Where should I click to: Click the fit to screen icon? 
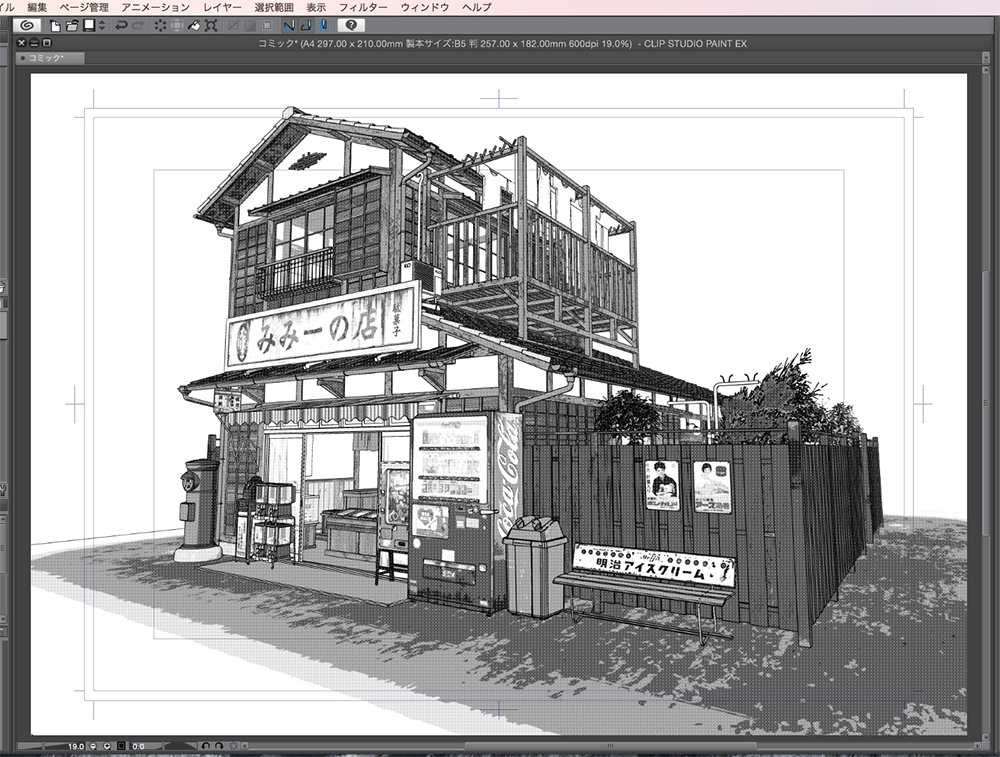pos(121,746)
